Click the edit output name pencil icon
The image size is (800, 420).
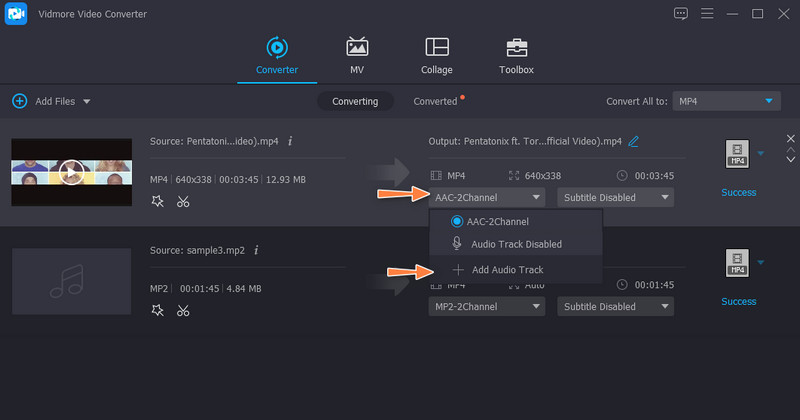pyautogui.click(x=633, y=141)
